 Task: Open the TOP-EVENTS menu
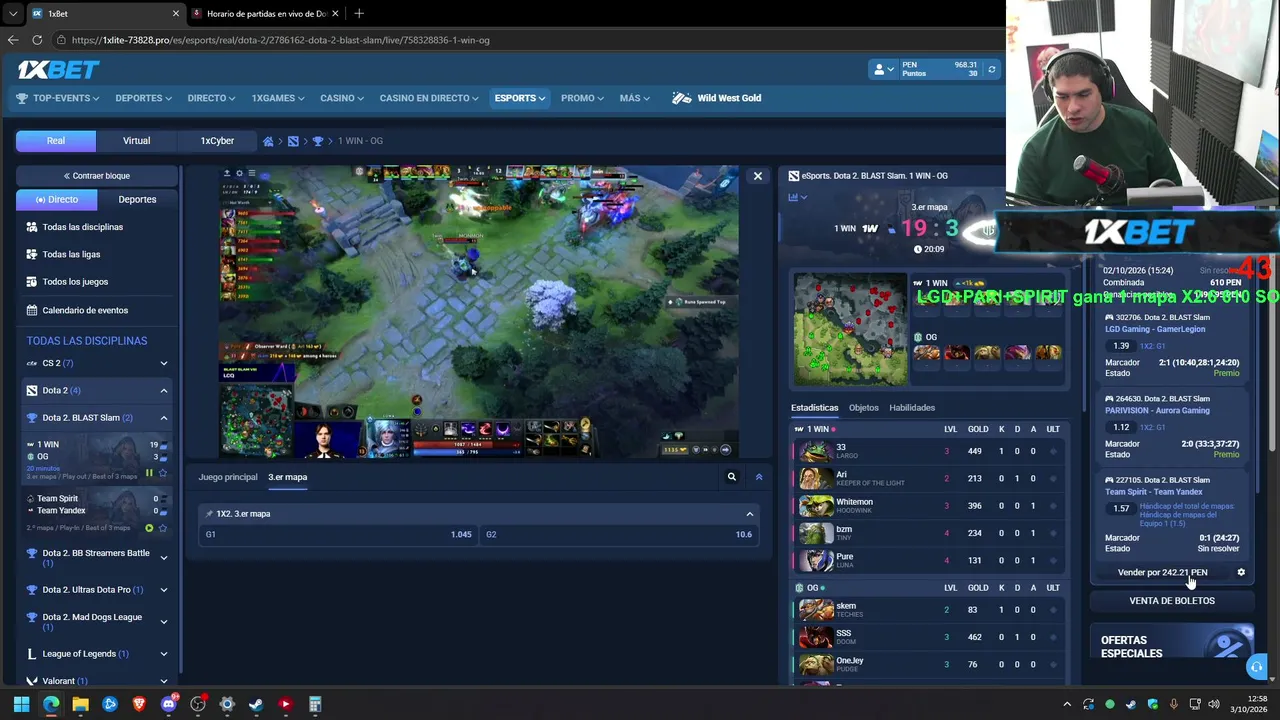[58, 98]
